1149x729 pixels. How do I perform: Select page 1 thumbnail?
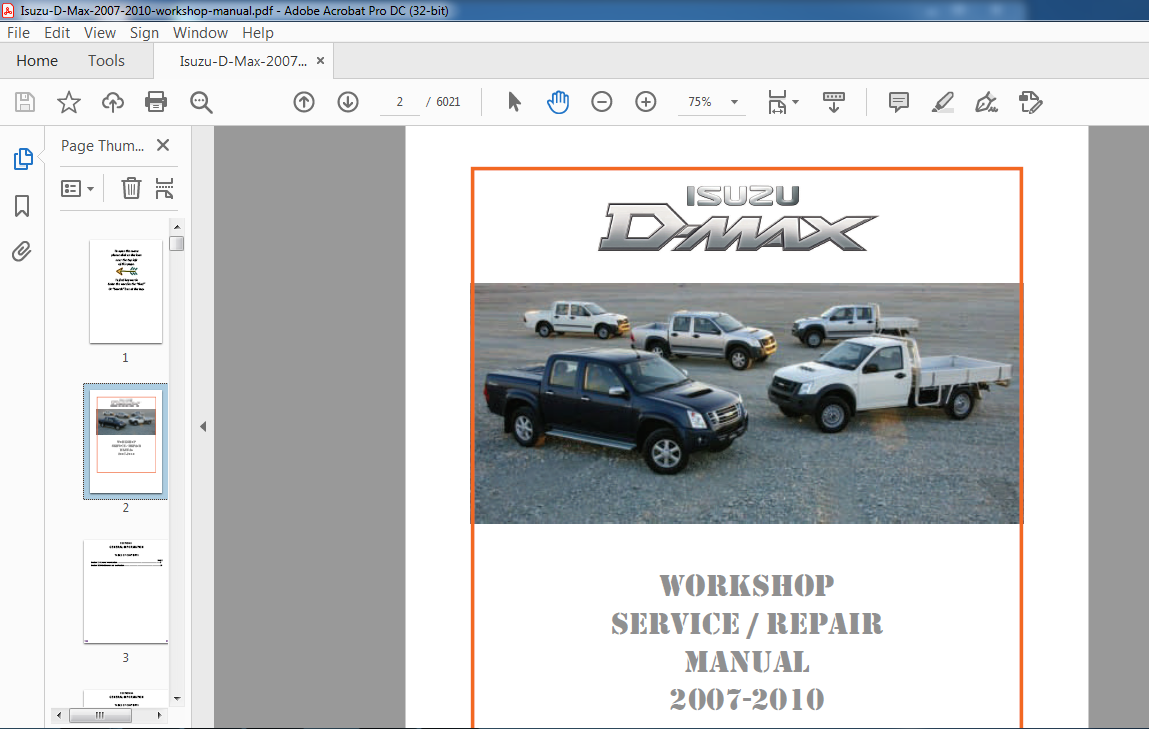coord(126,291)
